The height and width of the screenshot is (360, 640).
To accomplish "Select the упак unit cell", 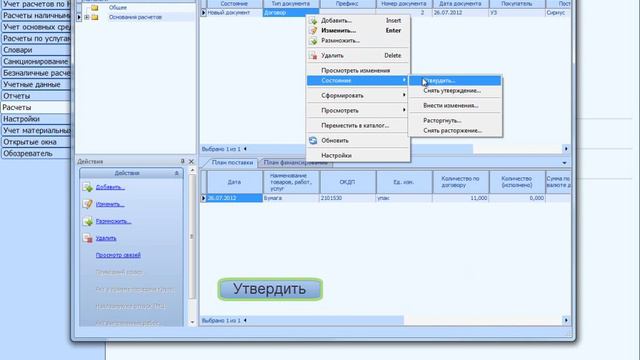I will pos(404,198).
